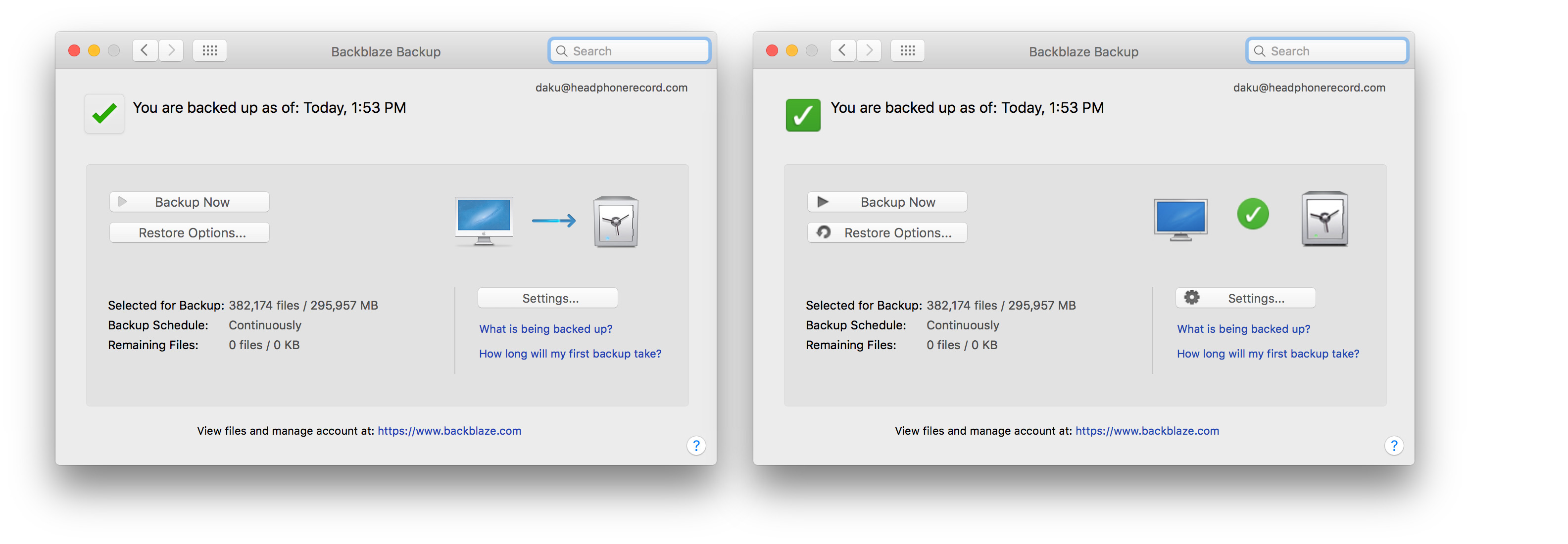Open Settings in the left window
The width and height of the screenshot is (1568, 544).
pyautogui.click(x=548, y=298)
